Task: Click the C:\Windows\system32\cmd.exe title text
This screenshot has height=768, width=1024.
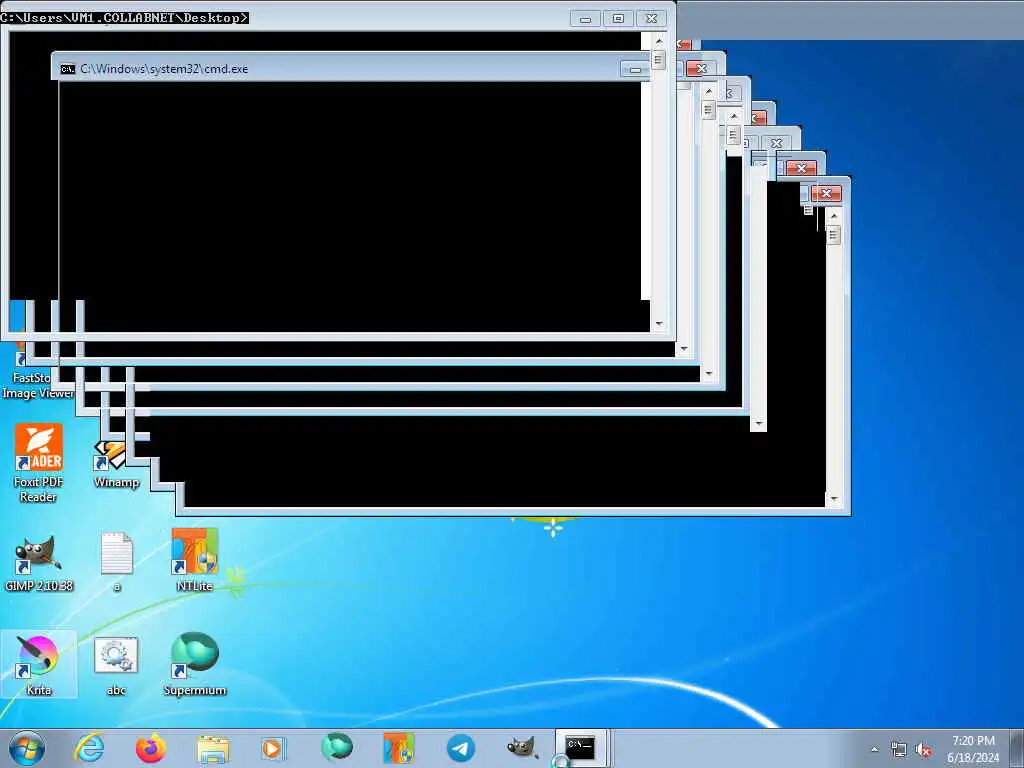Action: 164,69
